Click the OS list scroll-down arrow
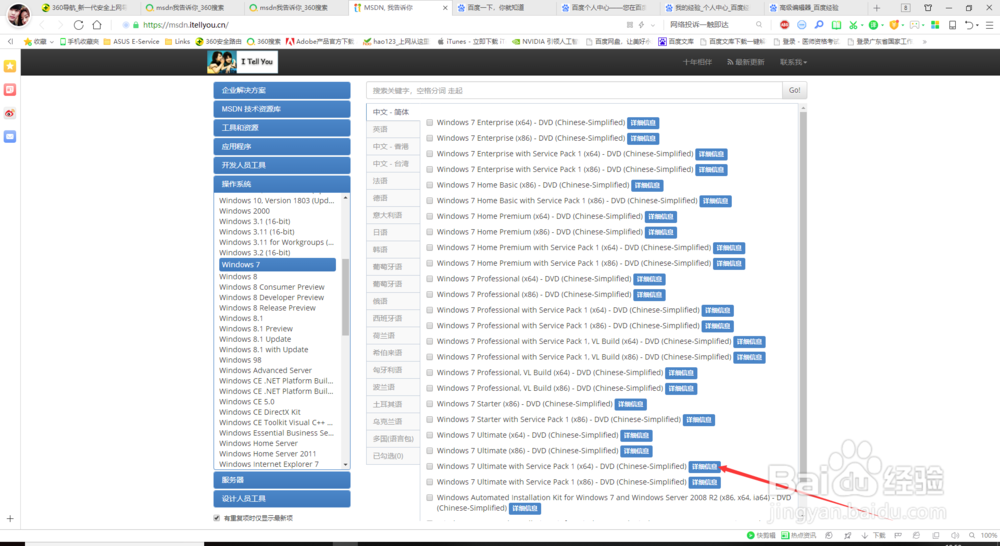The image size is (1000, 546). pyautogui.click(x=346, y=465)
